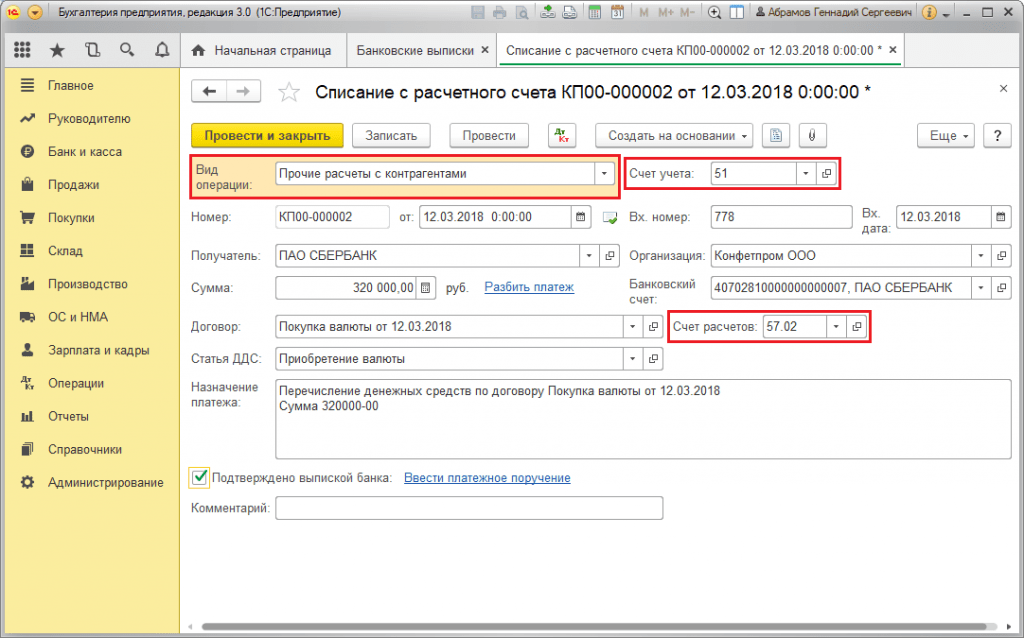Close the Банковские выписки tab
The height and width of the screenshot is (638, 1024).
click(x=485, y=50)
